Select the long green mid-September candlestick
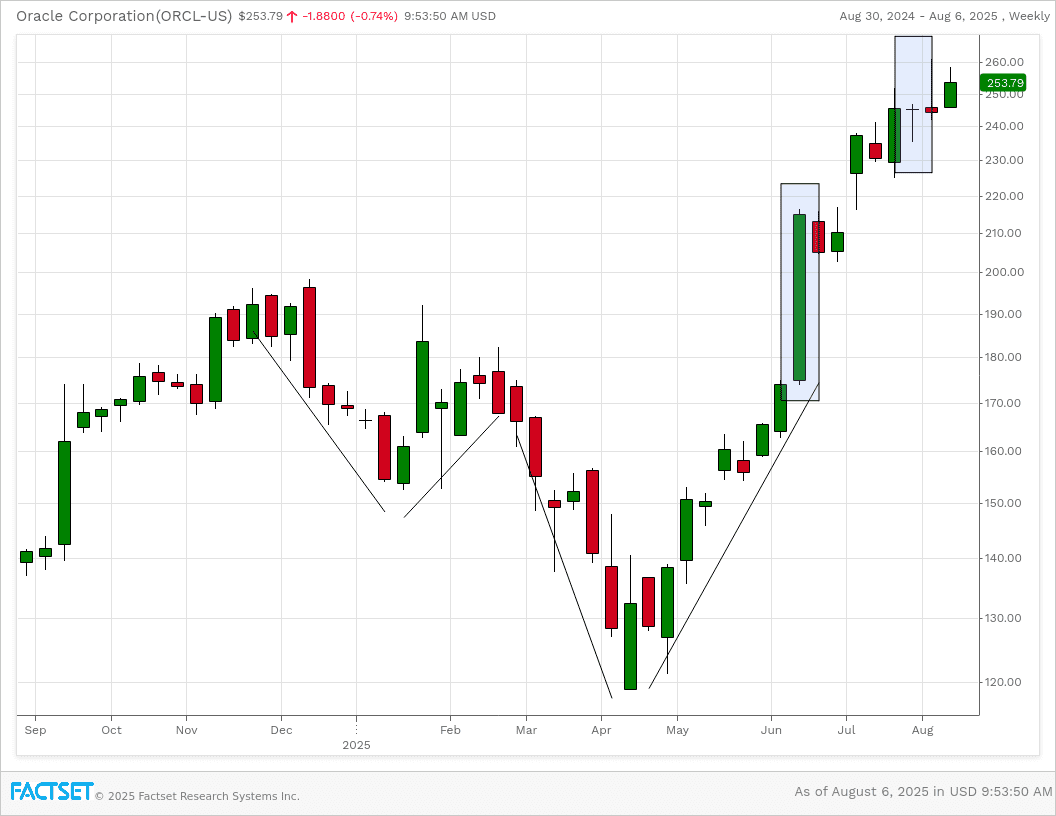Screen dimensions: 1056x816 tap(64, 493)
